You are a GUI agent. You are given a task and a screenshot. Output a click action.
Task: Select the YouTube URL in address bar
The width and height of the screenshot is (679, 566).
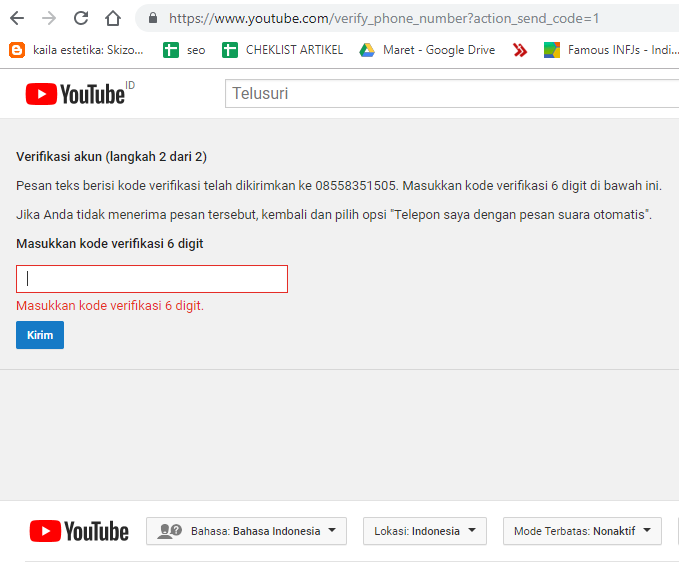[x=384, y=18]
